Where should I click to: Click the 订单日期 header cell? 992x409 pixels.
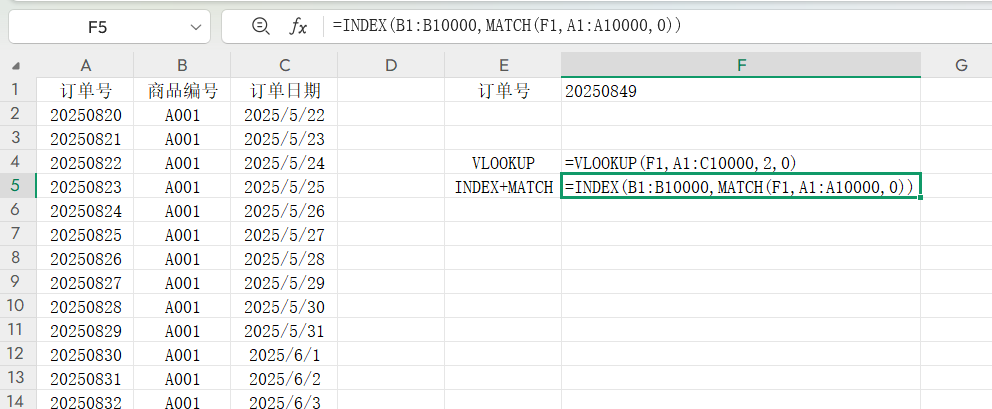click(x=284, y=91)
